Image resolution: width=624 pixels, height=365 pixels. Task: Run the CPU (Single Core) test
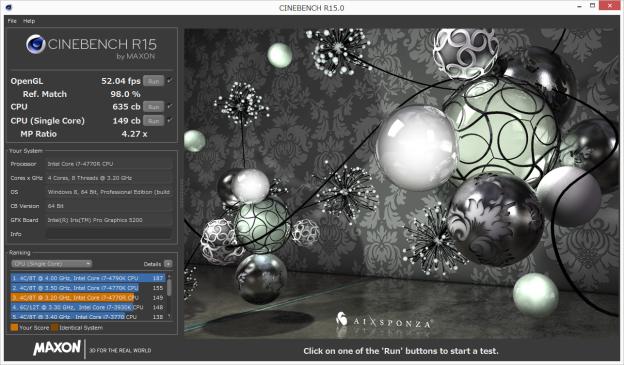coord(153,121)
